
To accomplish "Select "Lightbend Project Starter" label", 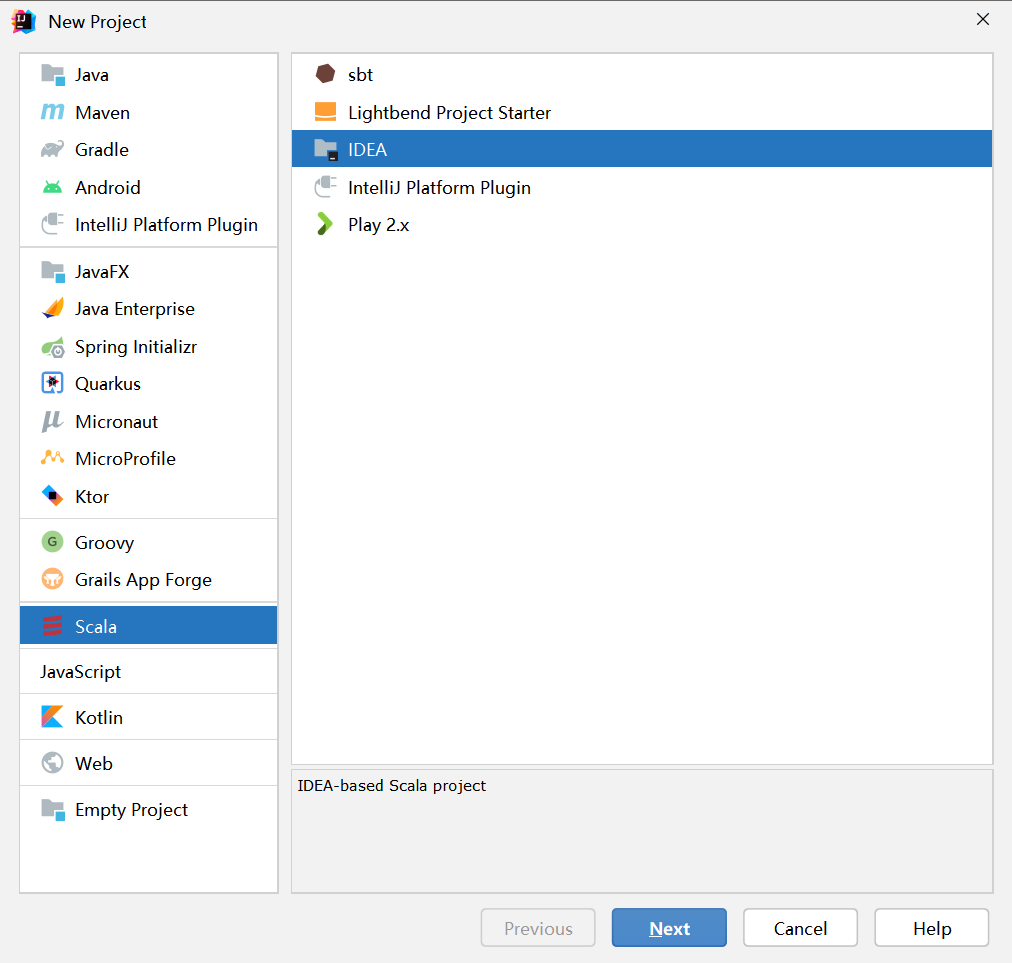I will tap(450, 113).
